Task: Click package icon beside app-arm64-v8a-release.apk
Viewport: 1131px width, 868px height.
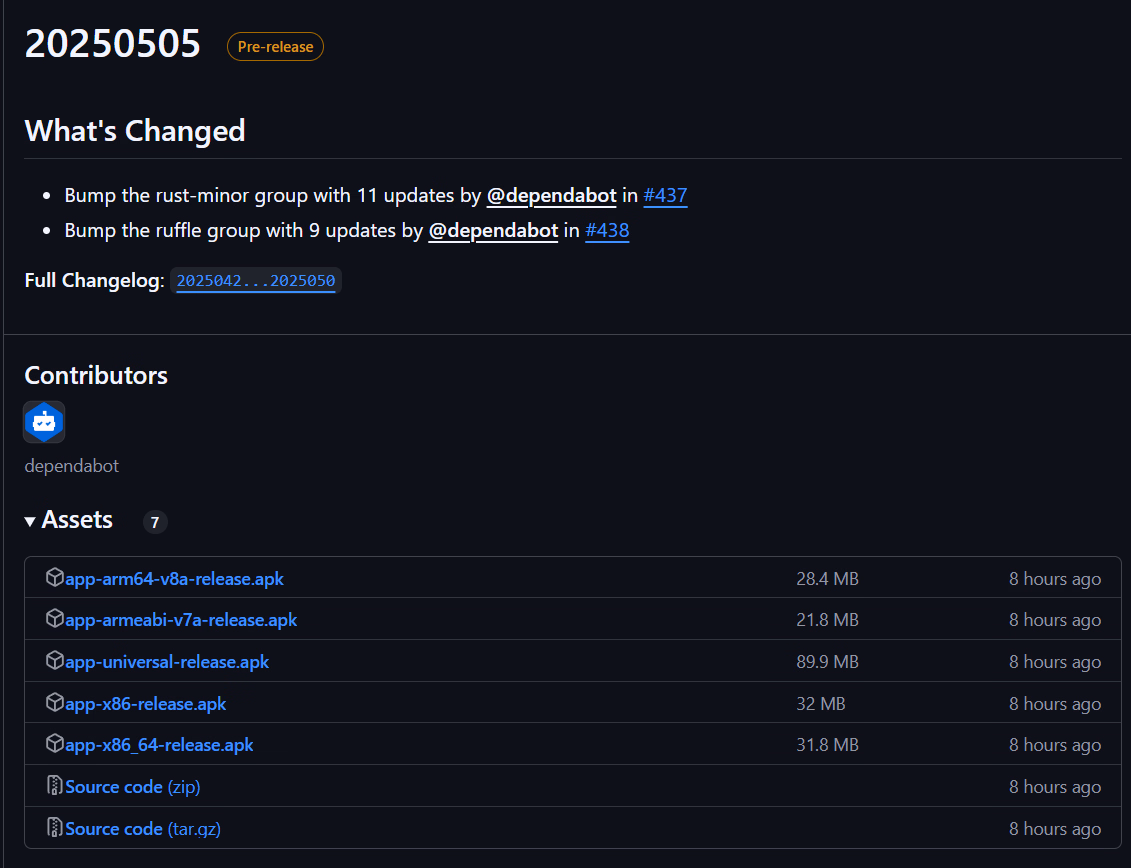Action: (x=55, y=578)
